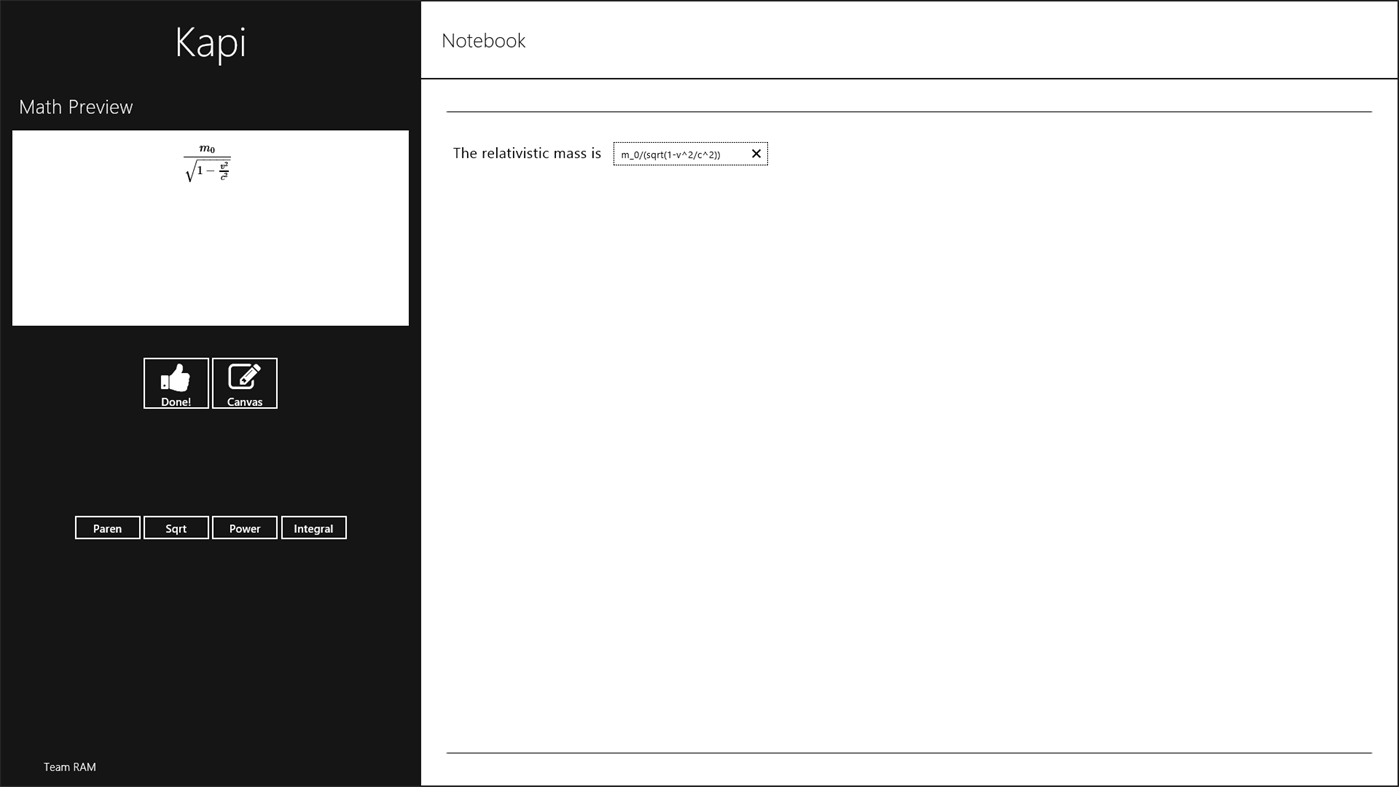
Task: Click the Team RAM credit label
Action: pyautogui.click(x=68, y=766)
